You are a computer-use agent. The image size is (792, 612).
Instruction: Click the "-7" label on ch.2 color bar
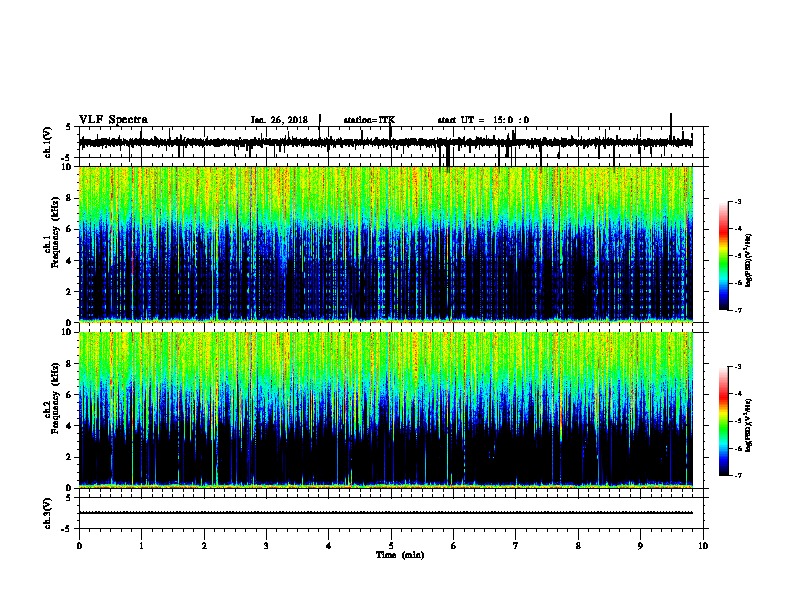pyautogui.click(x=737, y=476)
